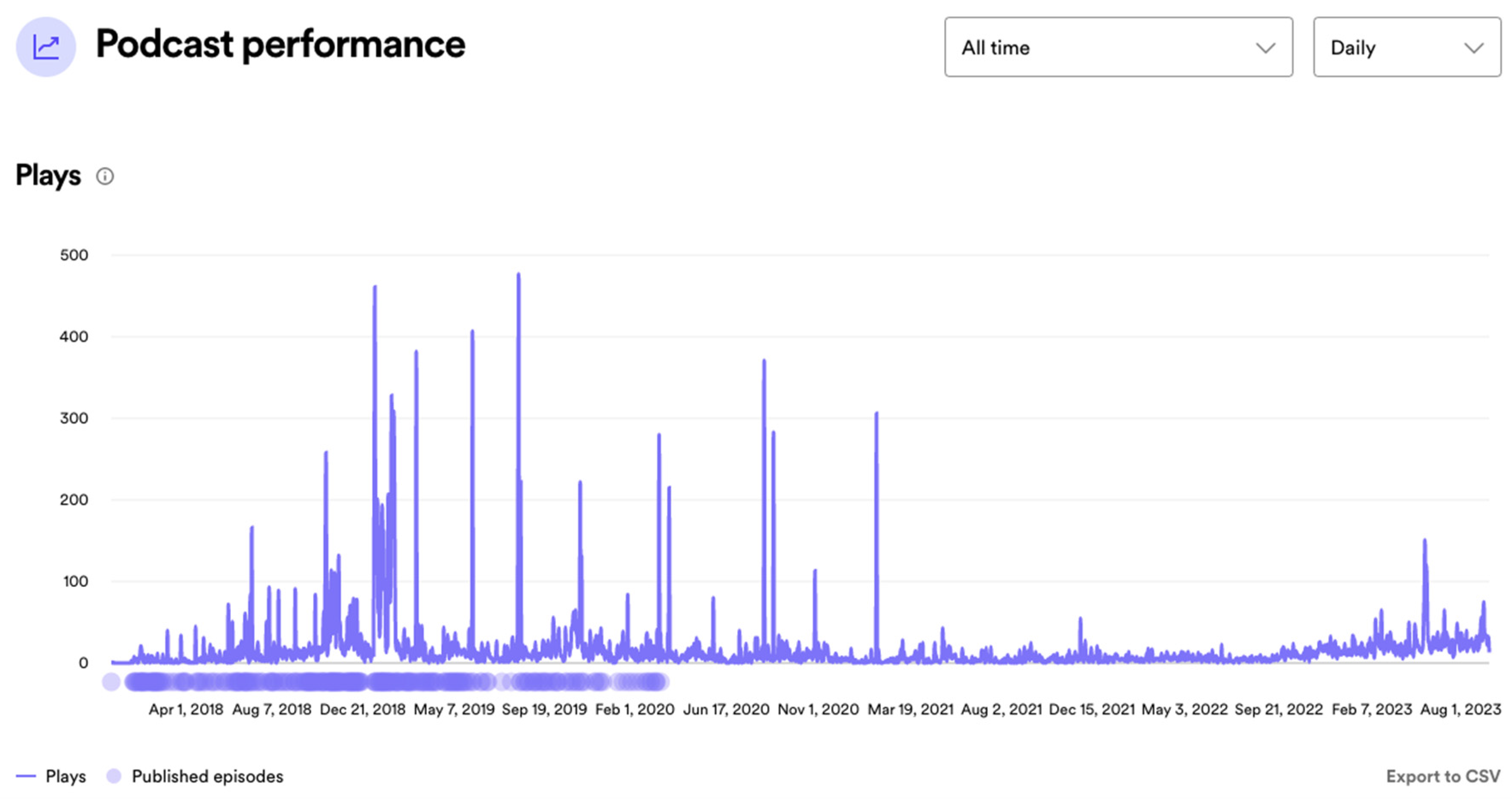The image size is (1512, 799).
Task: Click the podcast performance chart icon
Action: [46, 47]
